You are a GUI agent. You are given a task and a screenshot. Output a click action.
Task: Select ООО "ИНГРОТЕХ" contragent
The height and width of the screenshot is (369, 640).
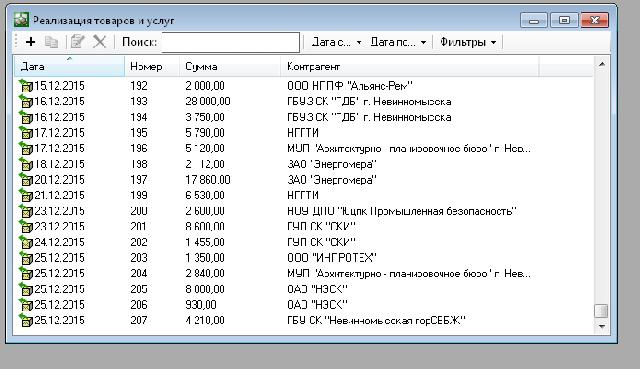point(331,258)
